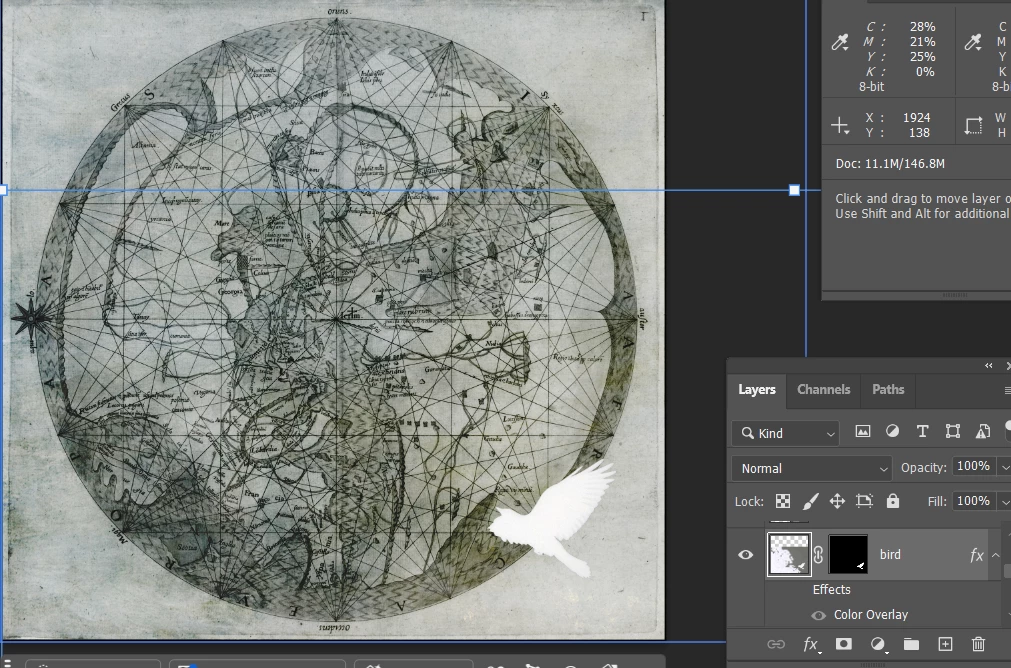Toggle Color Overlay effect visibility
This screenshot has width=1011, height=668.
pyautogui.click(x=818, y=615)
